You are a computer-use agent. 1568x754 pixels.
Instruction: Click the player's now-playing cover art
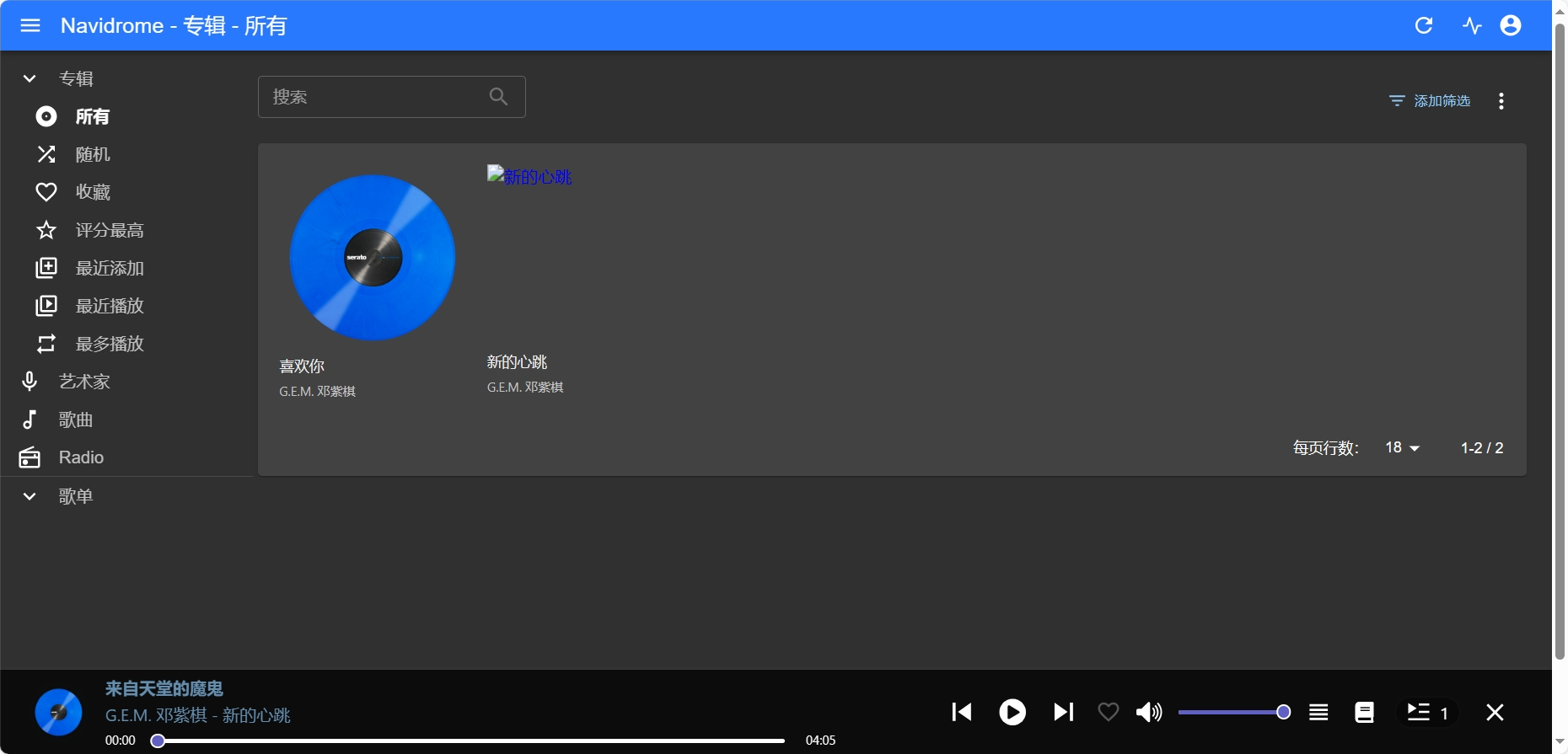pyautogui.click(x=58, y=712)
